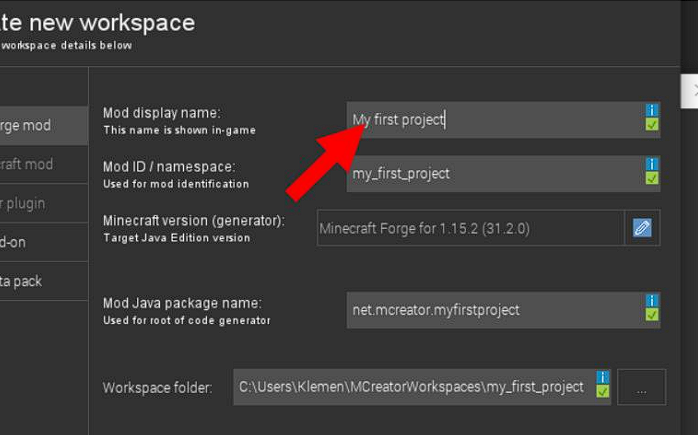
Task: Switch to the plugin workspace type
Action: pos(40,203)
